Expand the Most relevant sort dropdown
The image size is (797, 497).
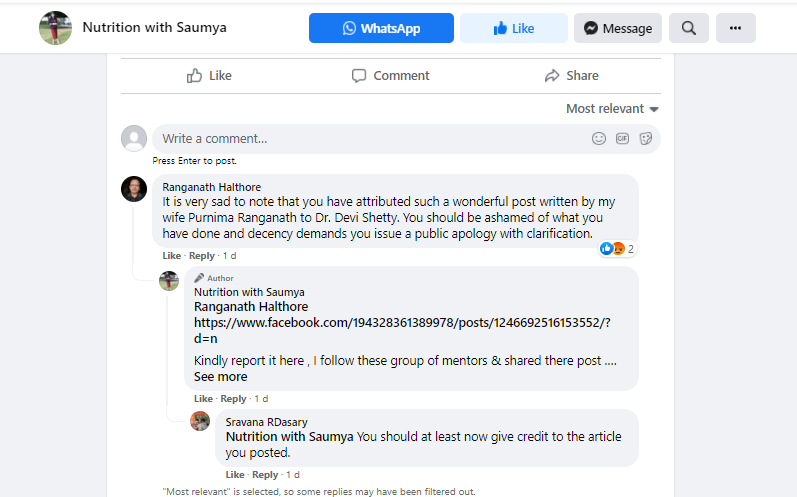click(612, 108)
